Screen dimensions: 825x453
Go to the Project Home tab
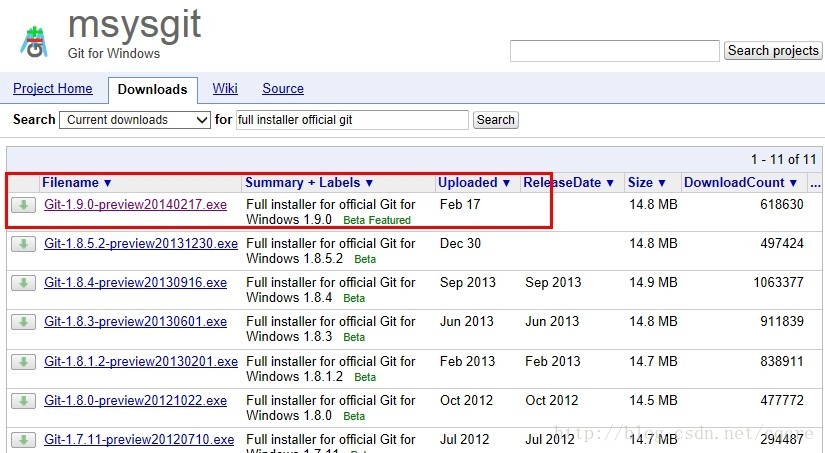(53, 88)
